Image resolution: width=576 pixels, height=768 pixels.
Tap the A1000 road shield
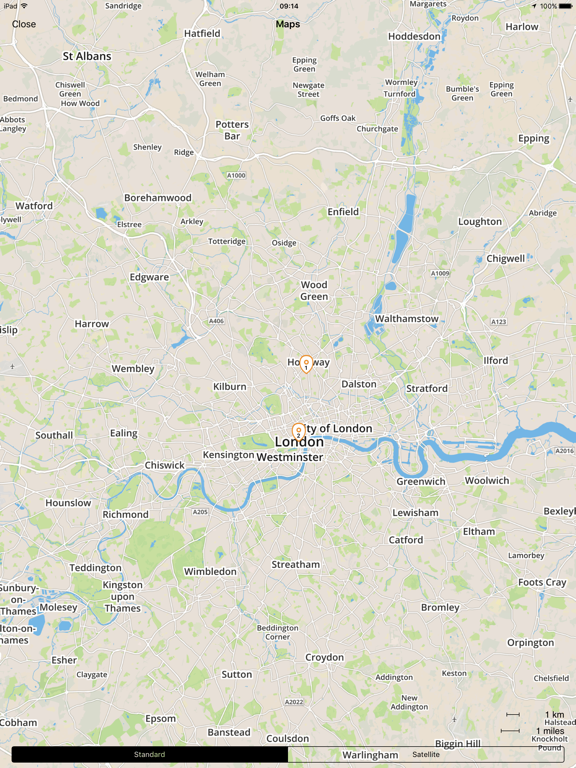236,175
